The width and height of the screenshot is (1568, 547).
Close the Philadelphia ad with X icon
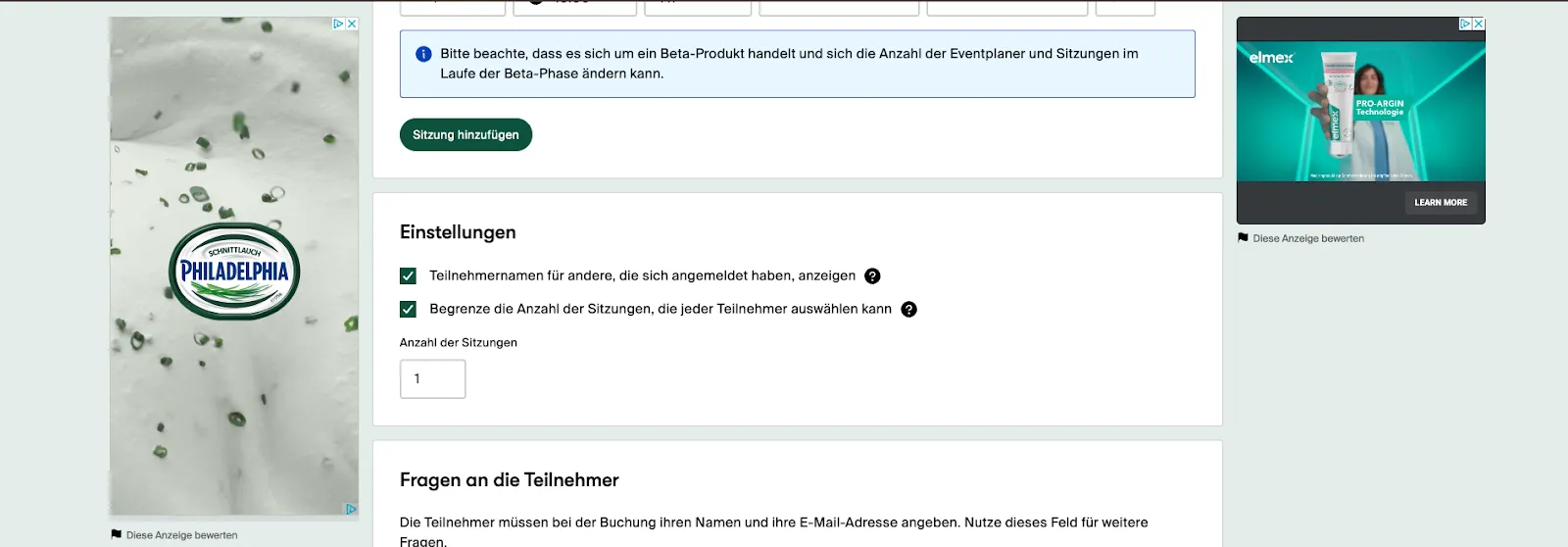pos(352,24)
